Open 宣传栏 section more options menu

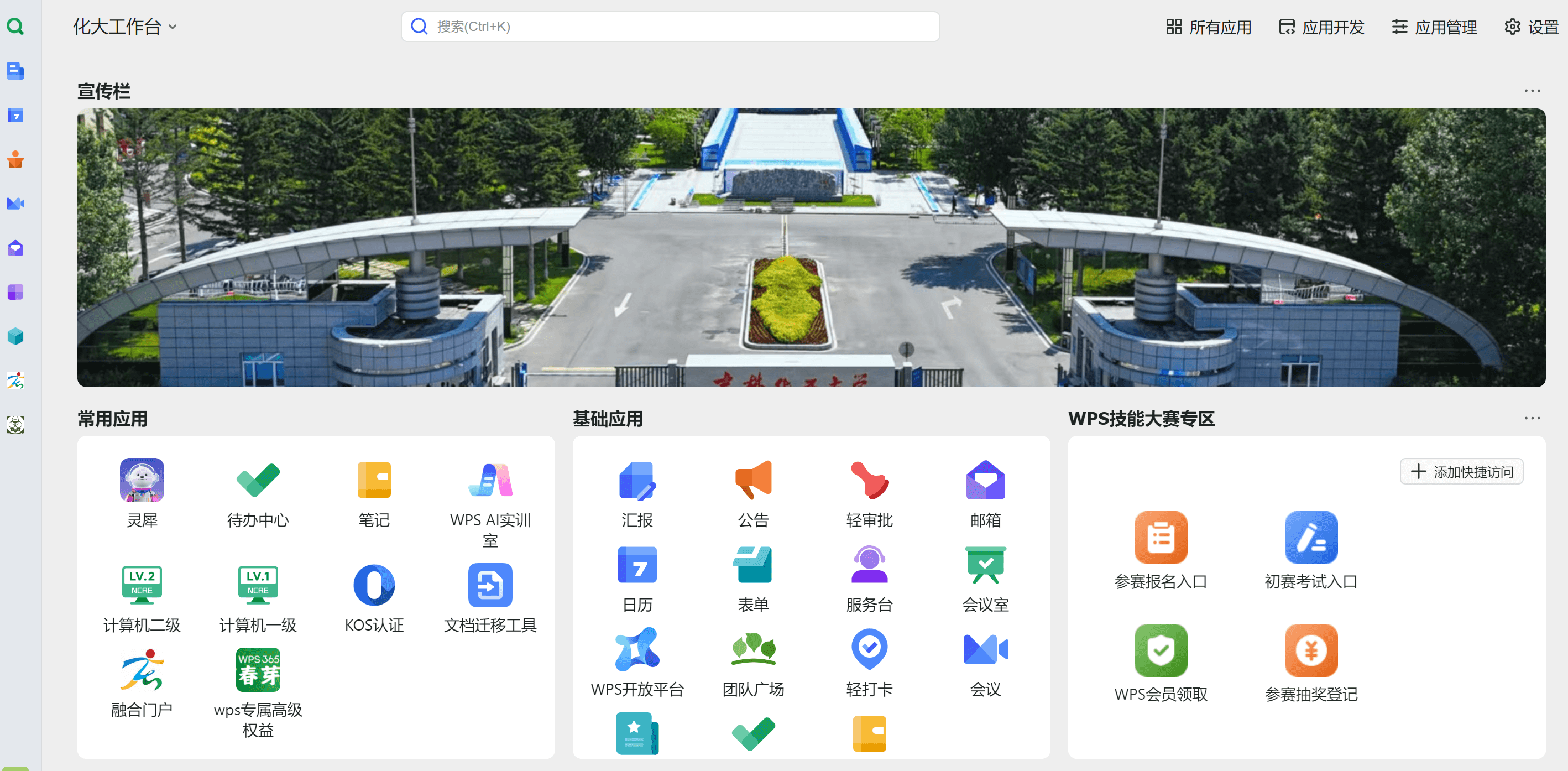[1532, 91]
